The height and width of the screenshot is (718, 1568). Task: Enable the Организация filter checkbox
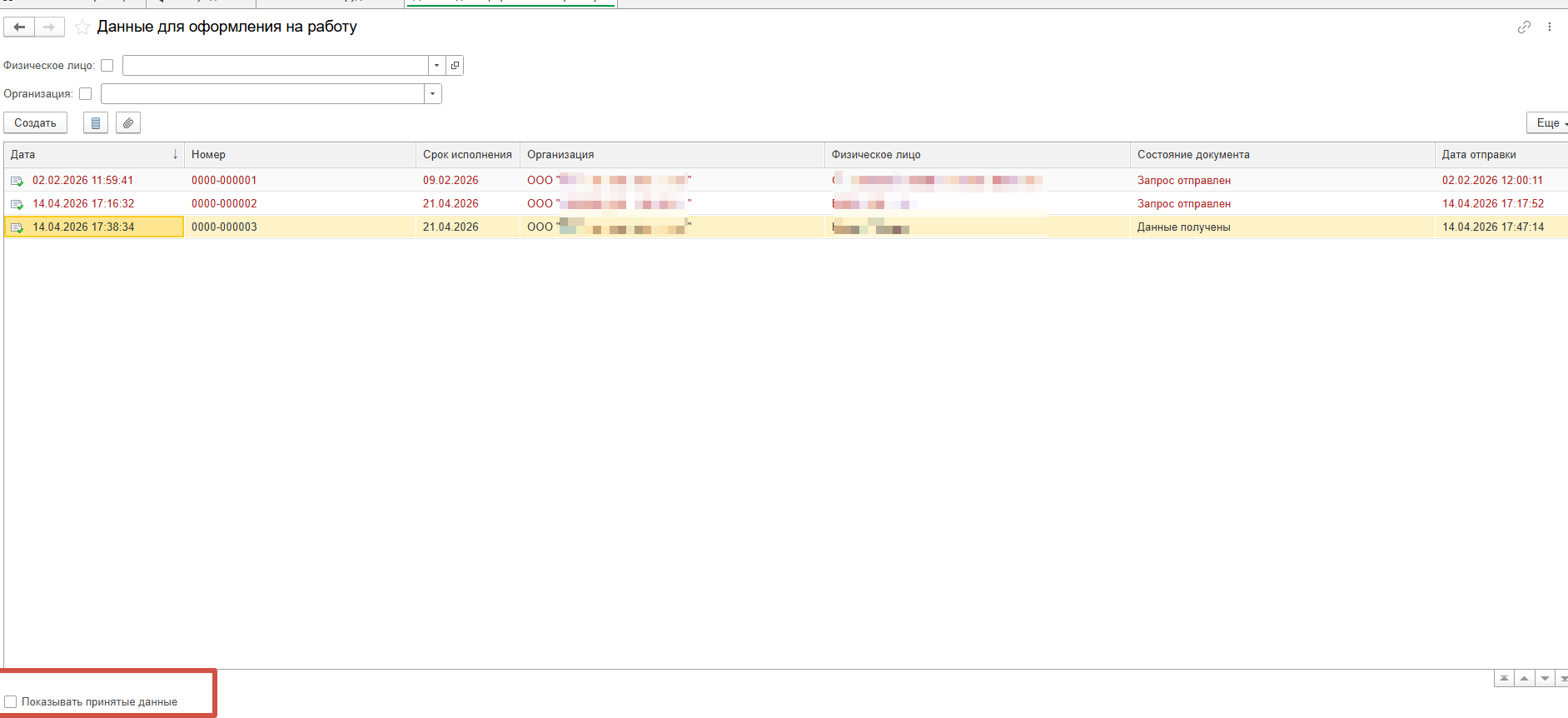[x=85, y=94]
